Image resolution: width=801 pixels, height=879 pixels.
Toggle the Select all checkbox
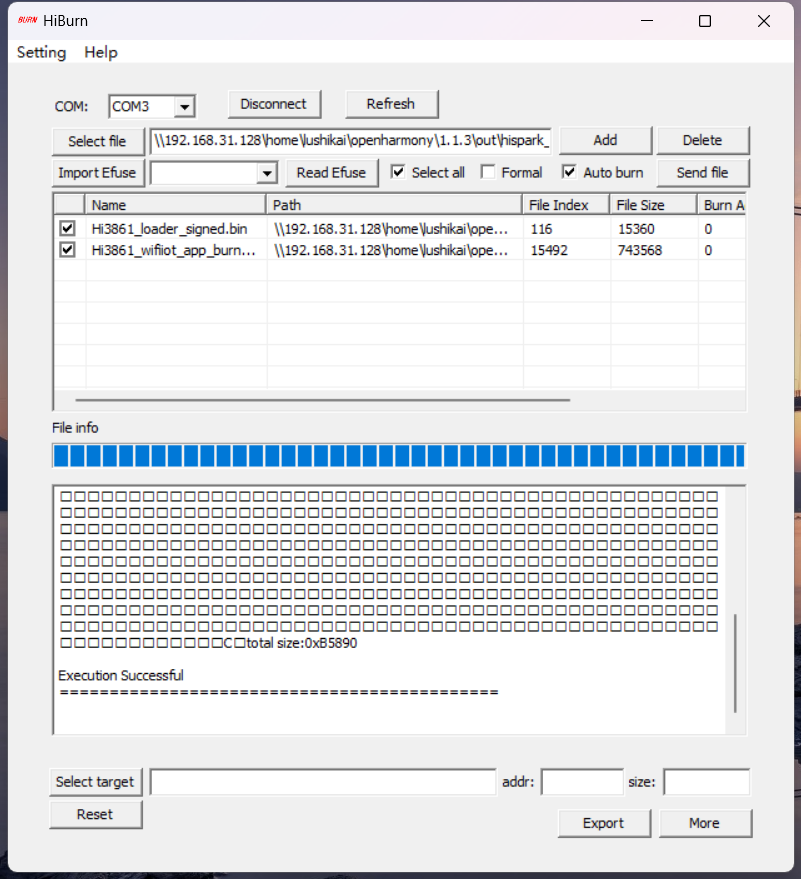pyautogui.click(x=398, y=172)
